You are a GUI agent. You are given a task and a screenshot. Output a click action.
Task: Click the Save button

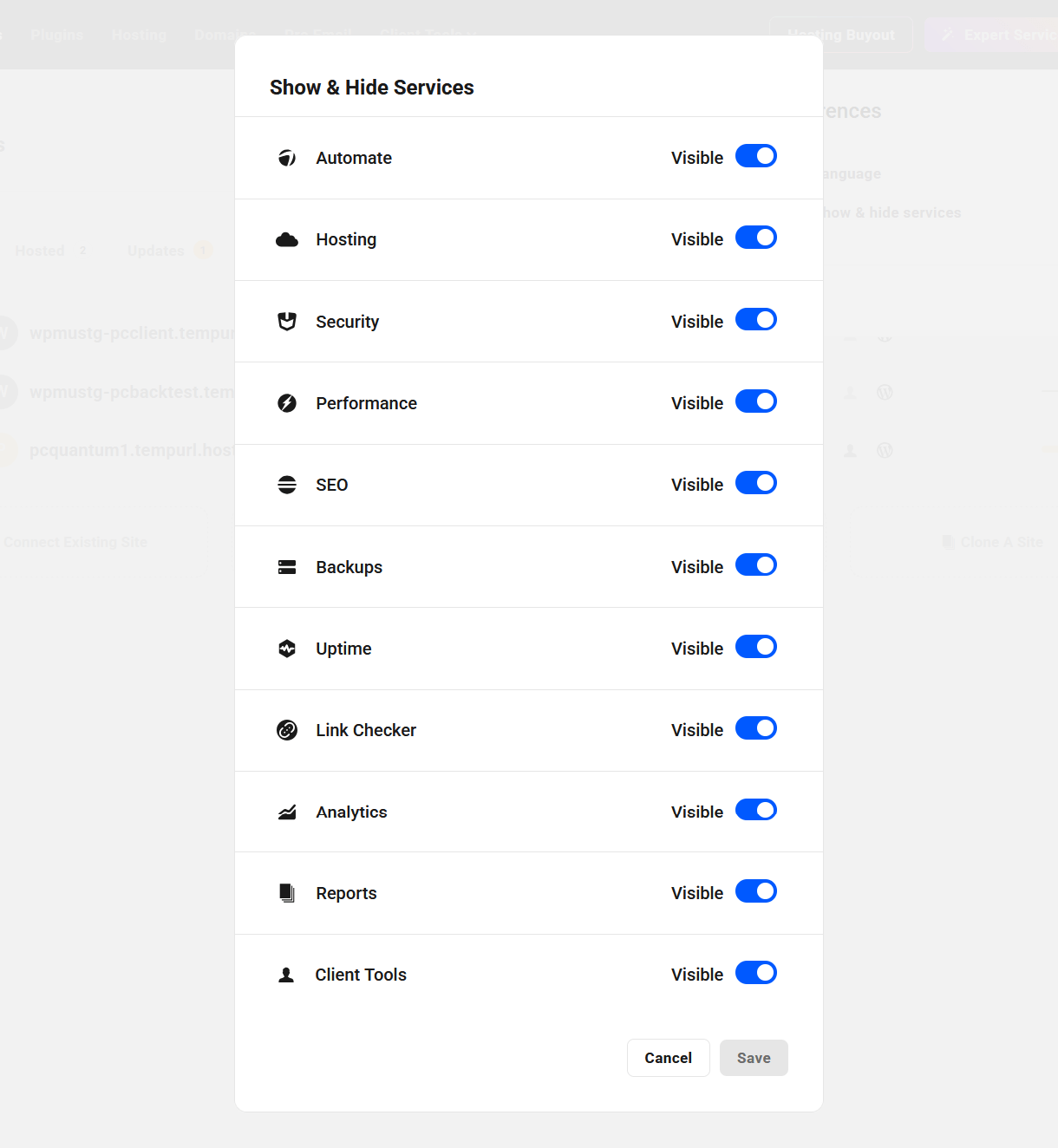pyautogui.click(x=754, y=1058)
